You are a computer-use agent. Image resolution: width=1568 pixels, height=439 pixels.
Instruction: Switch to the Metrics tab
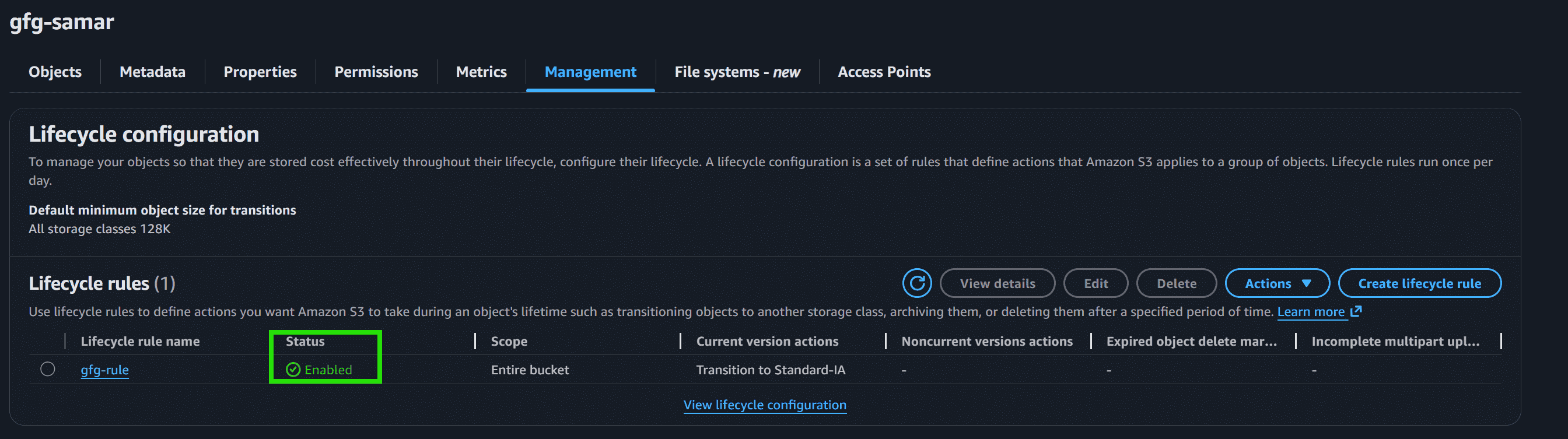(481, 72)
